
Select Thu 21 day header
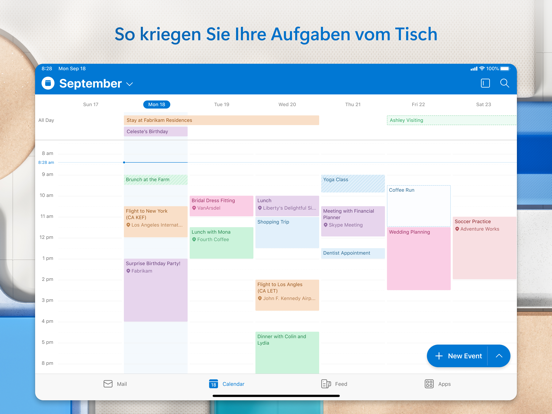click(353, 104)
